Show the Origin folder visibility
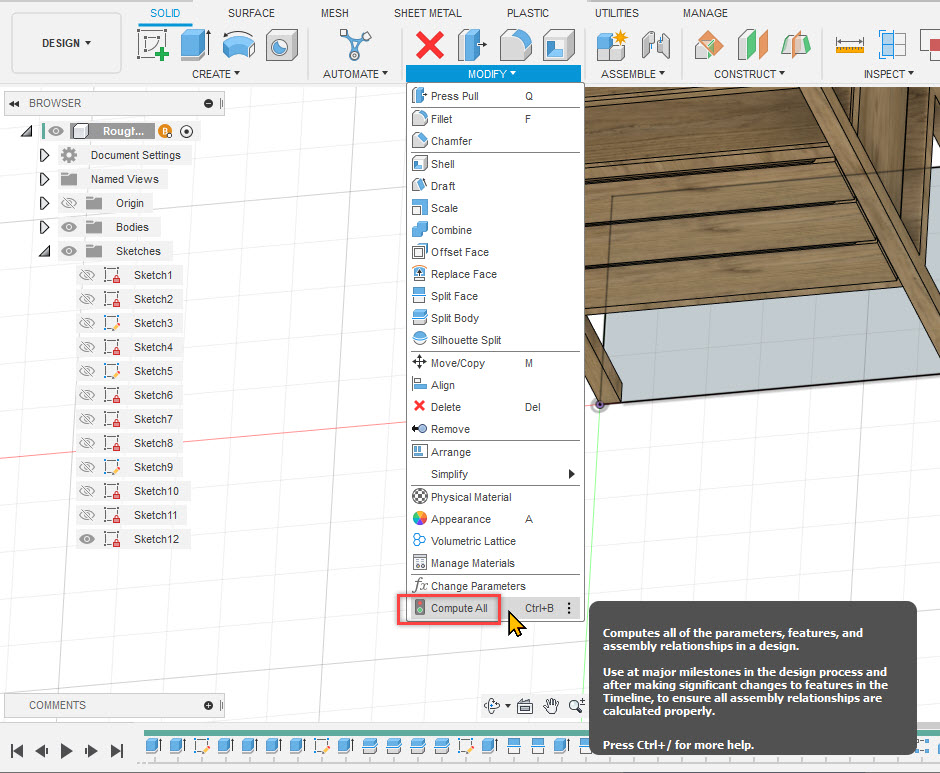 [x=67, y=202]
